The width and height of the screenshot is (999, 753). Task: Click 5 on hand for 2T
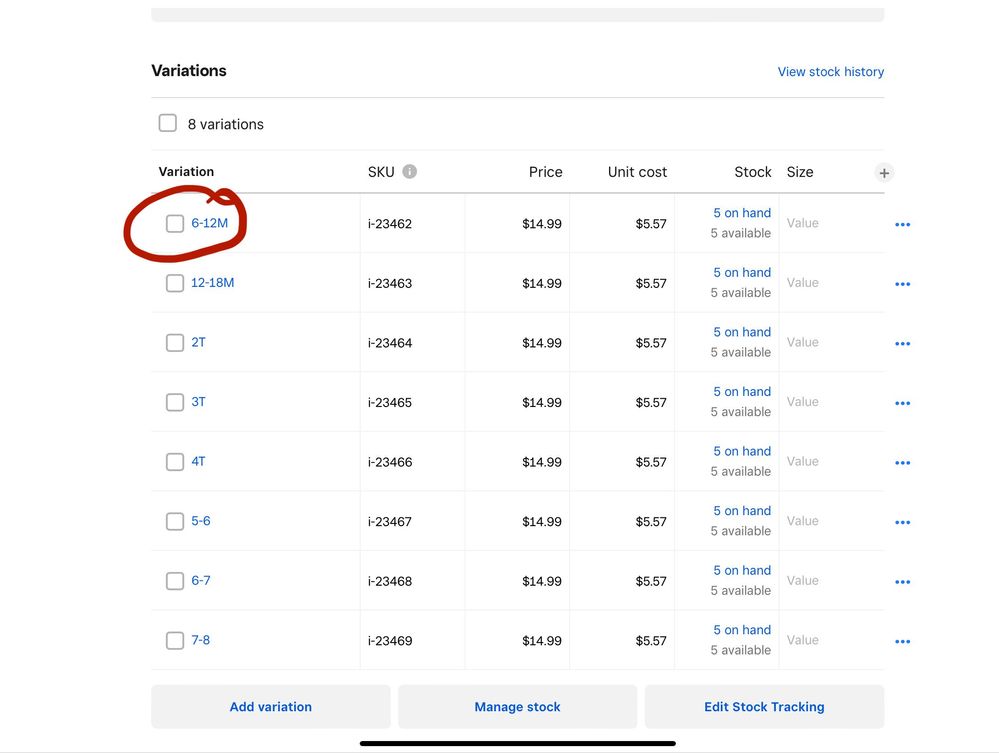pos(741,332)
